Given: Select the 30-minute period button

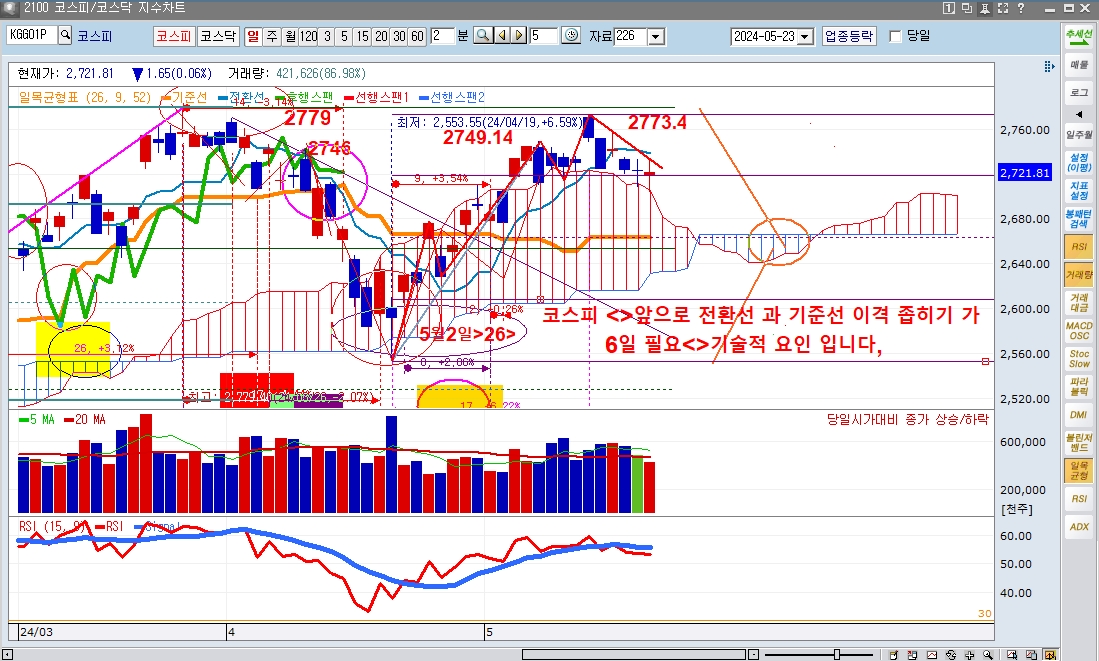Looking at the screenshot, I should [x=399, y=36].
